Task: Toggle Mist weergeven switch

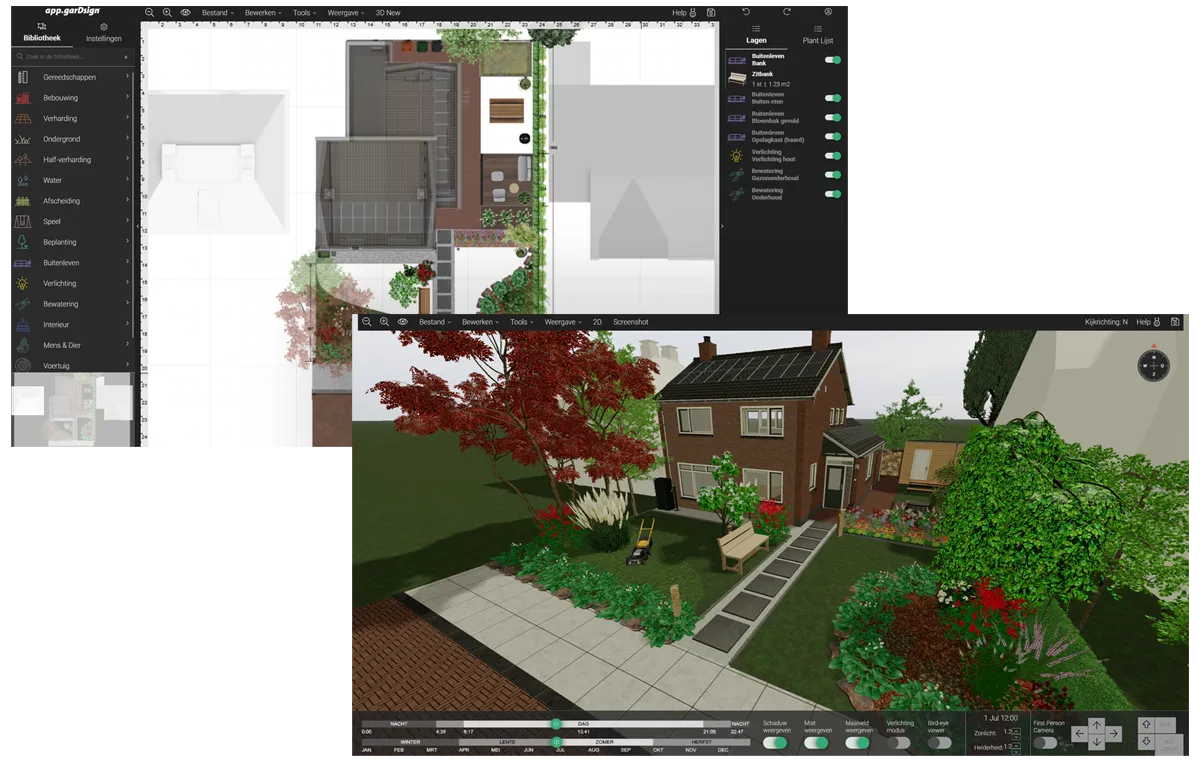Action: pos(817,743)
